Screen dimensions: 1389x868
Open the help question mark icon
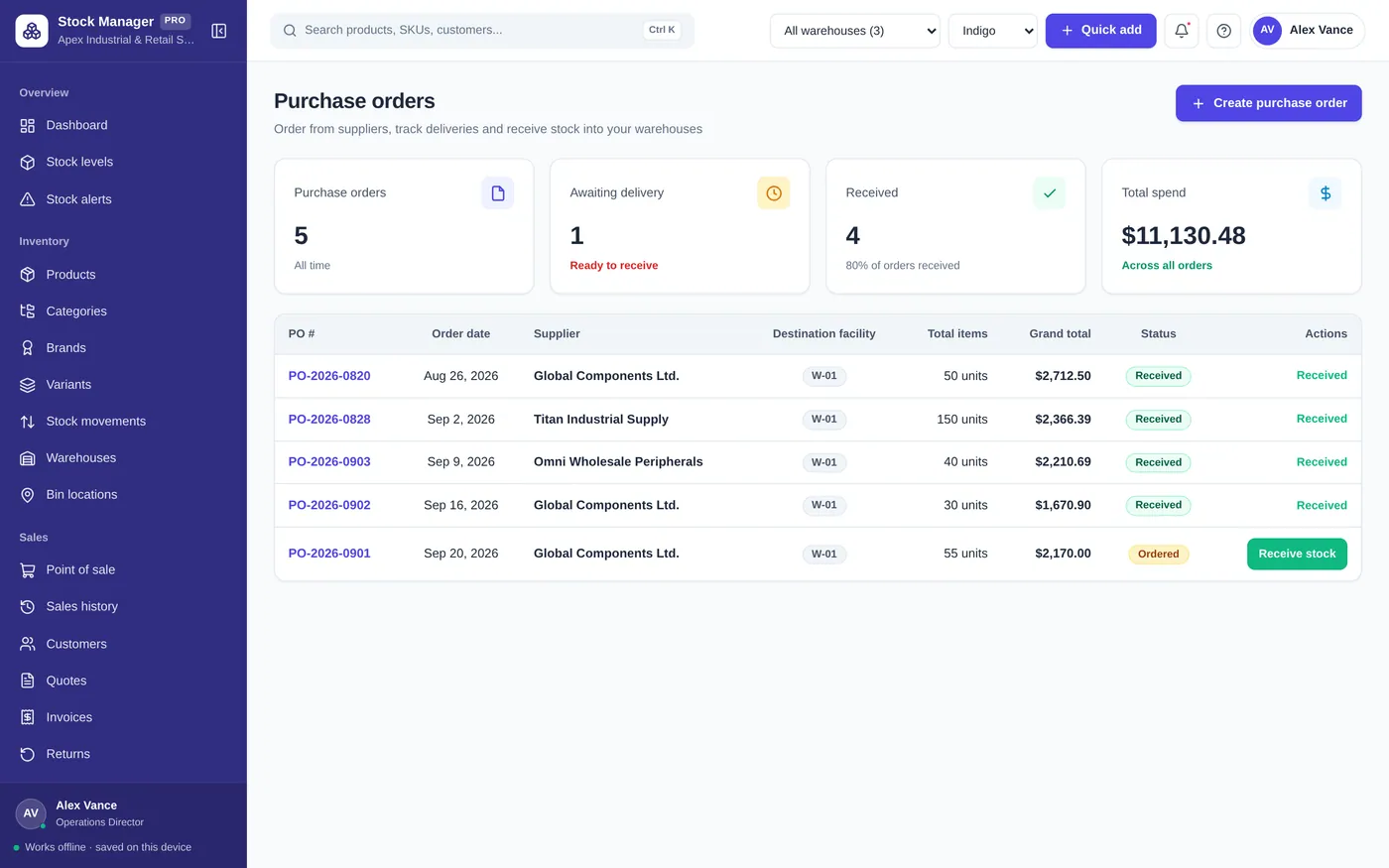click(1223, 31)
